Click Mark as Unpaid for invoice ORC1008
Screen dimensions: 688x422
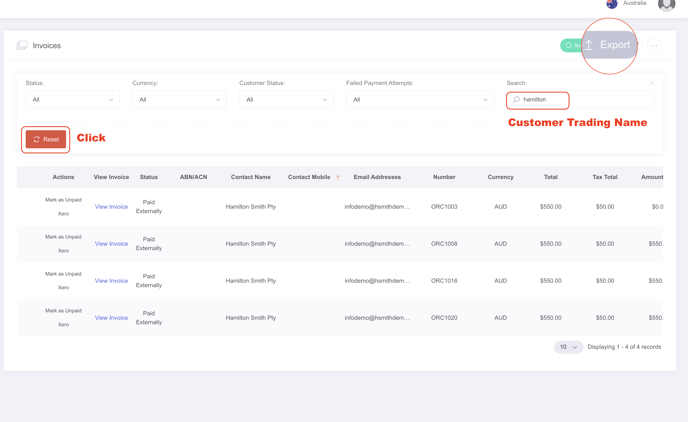[x=63, y=237]
